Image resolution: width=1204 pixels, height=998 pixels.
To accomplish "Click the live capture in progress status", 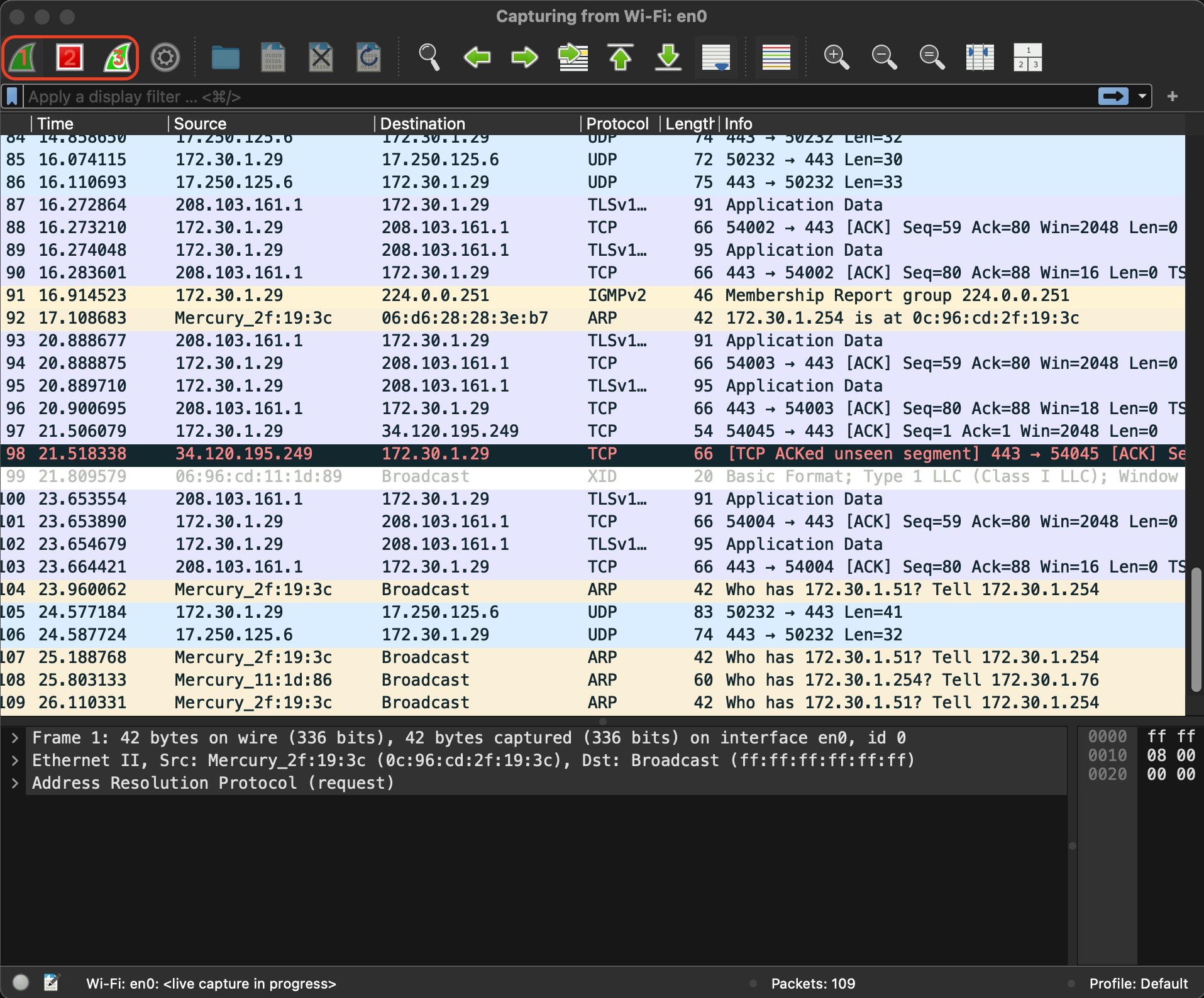I will pos(211,984).
